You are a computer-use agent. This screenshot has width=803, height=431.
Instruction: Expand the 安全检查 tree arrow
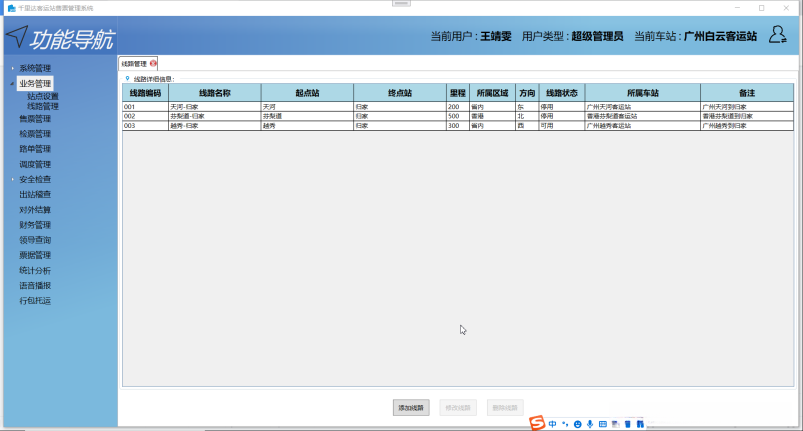pyautogui.click(x=13, y=179)
